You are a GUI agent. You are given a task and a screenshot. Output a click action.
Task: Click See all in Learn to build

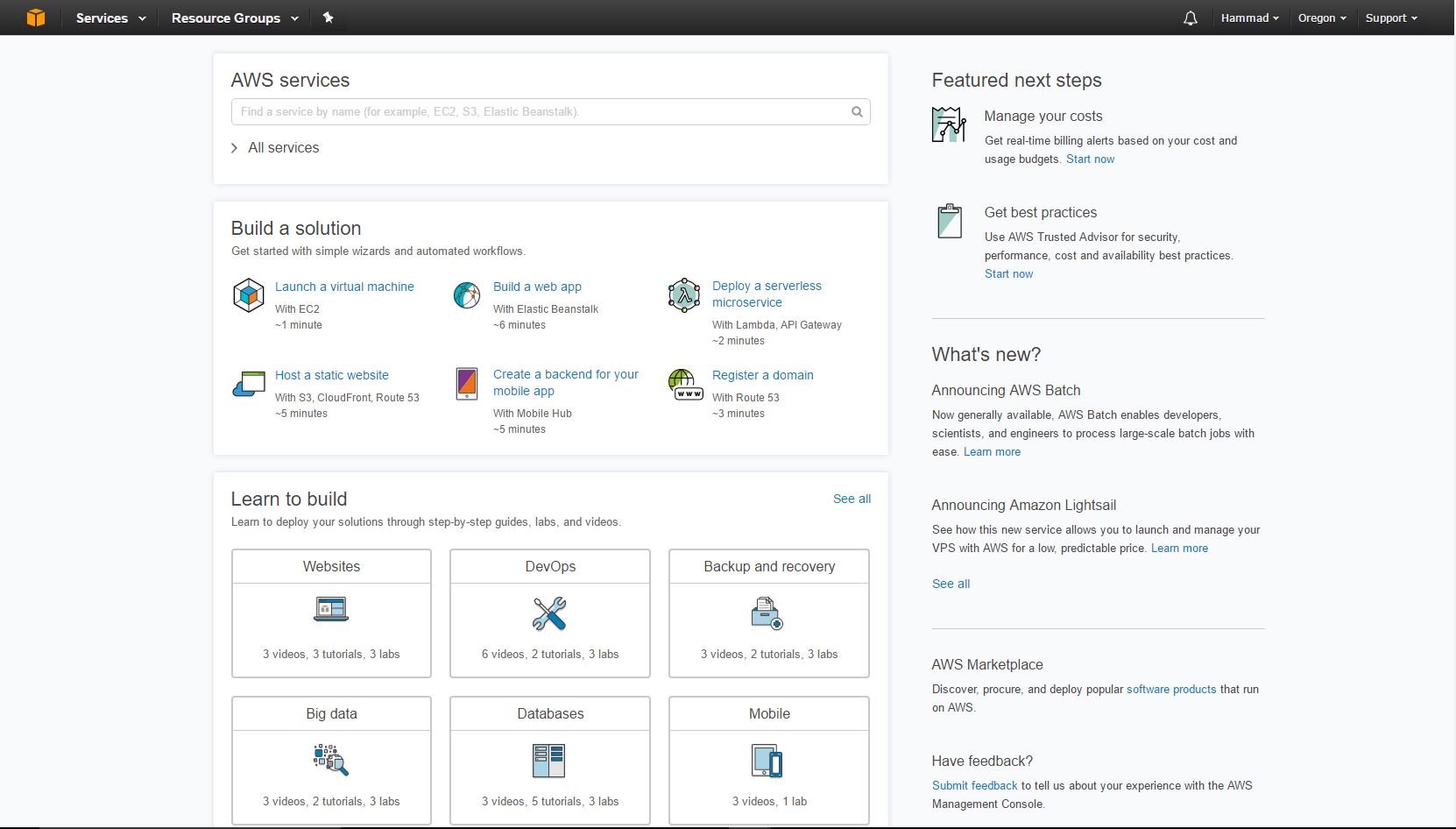(x=852, y=499)
